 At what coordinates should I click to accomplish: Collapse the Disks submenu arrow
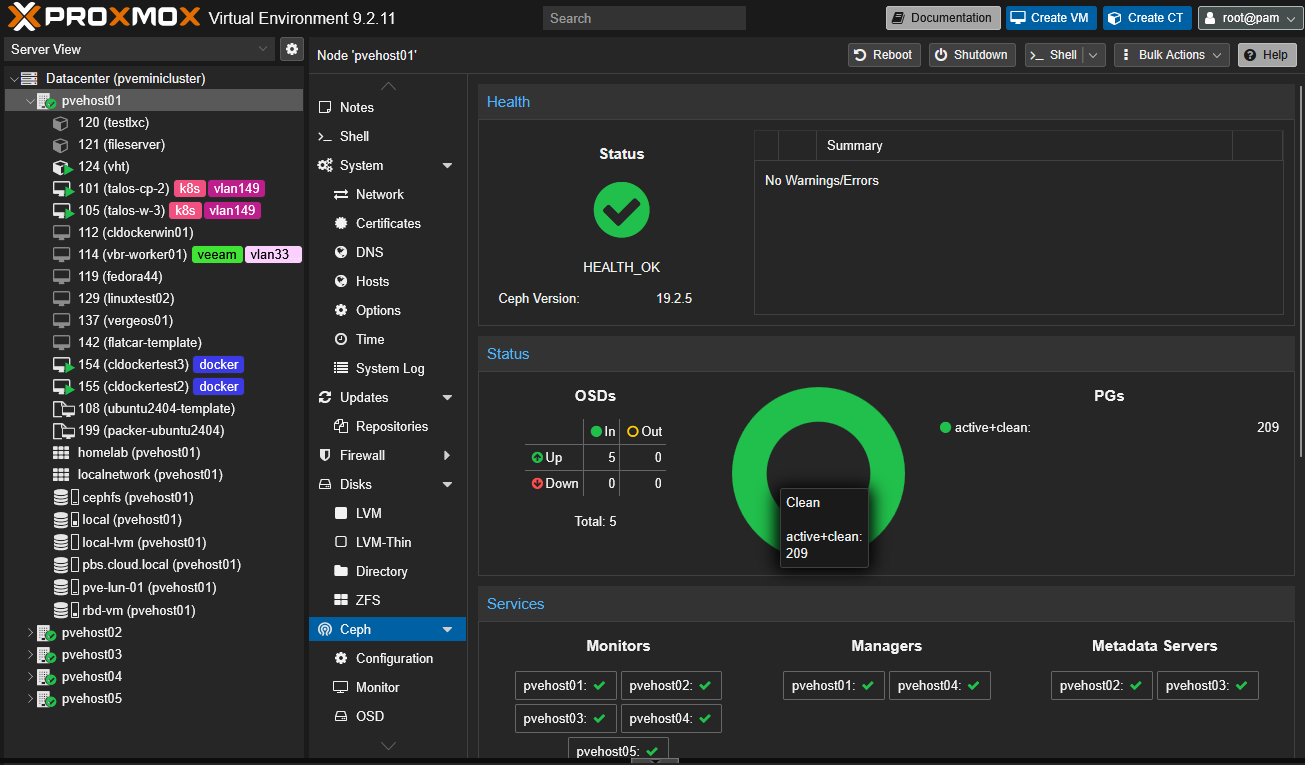tap(447, 484)
